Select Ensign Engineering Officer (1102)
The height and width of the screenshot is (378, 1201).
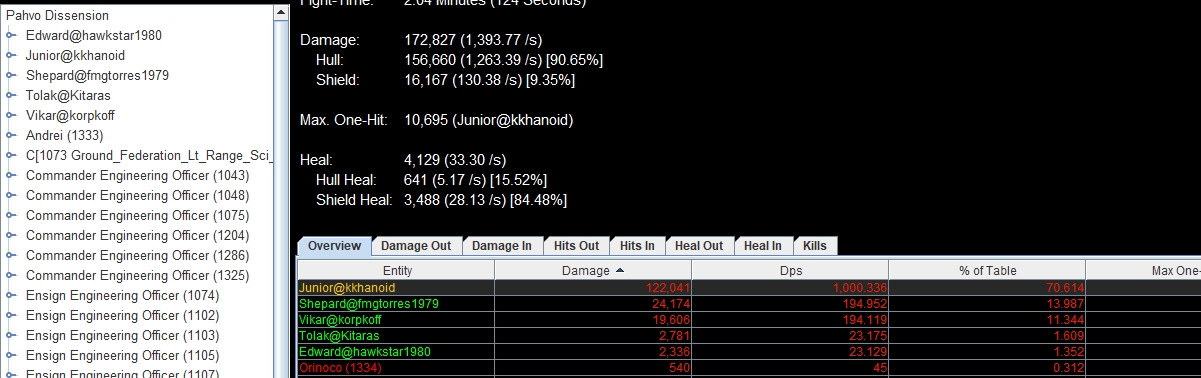click(x=122, y=316)
